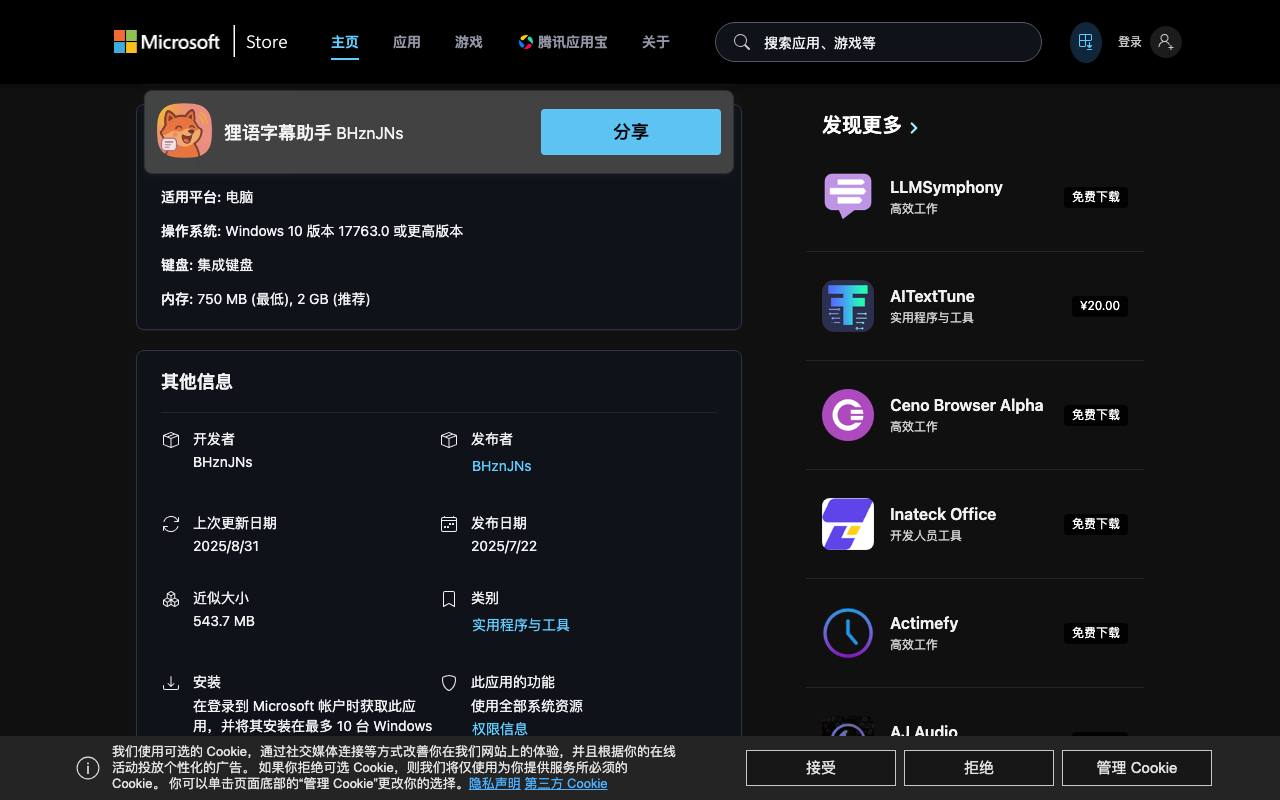This screenshot has height=800, width=1280.
Task: Open the AITextTune app icon
Action: point(848,305)
